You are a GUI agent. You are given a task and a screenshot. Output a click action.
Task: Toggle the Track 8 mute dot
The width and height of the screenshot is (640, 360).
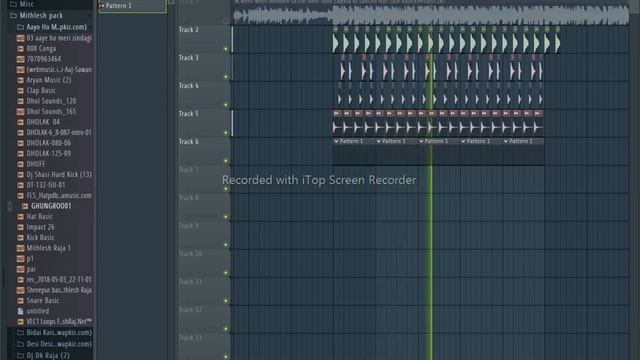pos(226,217)
